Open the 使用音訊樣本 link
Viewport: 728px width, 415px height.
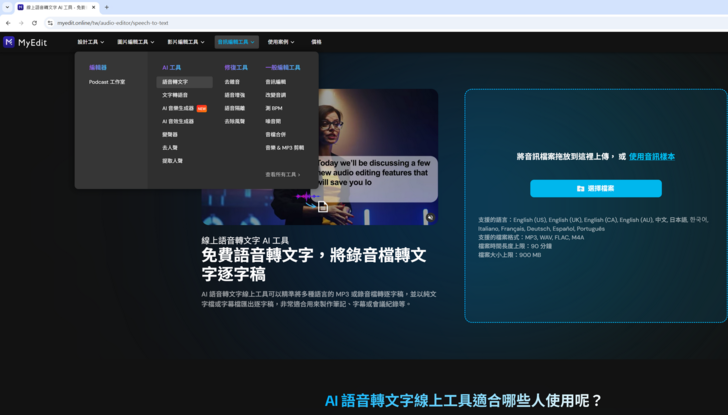(651, 156)
